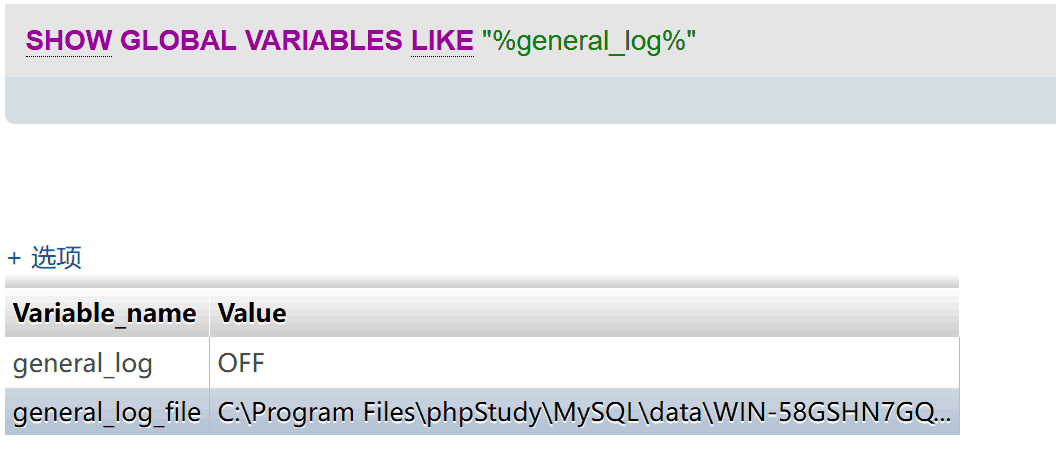Click the "%general_log%" string in the query

click(x=589, y=42)
